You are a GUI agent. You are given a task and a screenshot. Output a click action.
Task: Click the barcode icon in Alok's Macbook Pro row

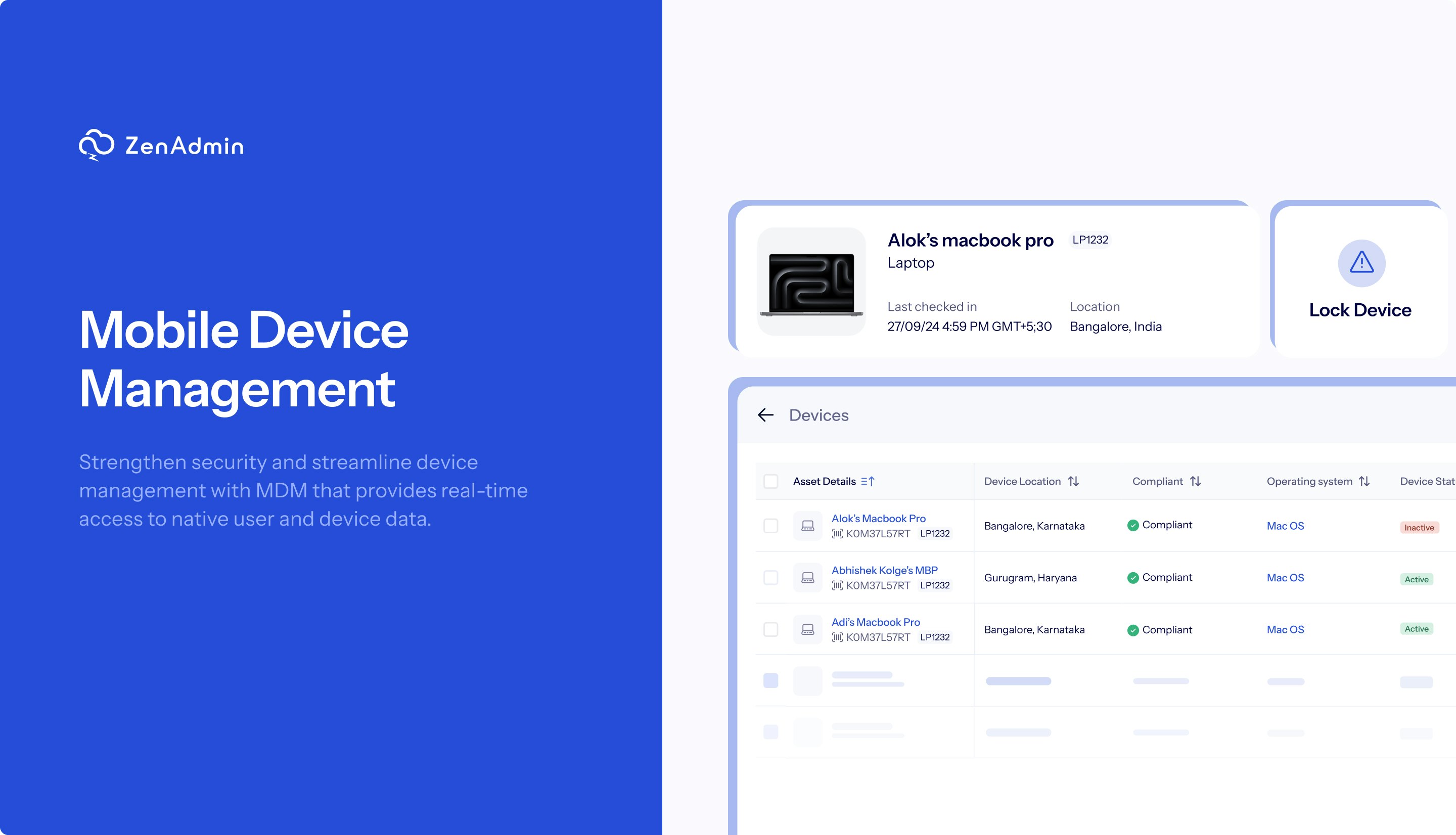(837, 534)
